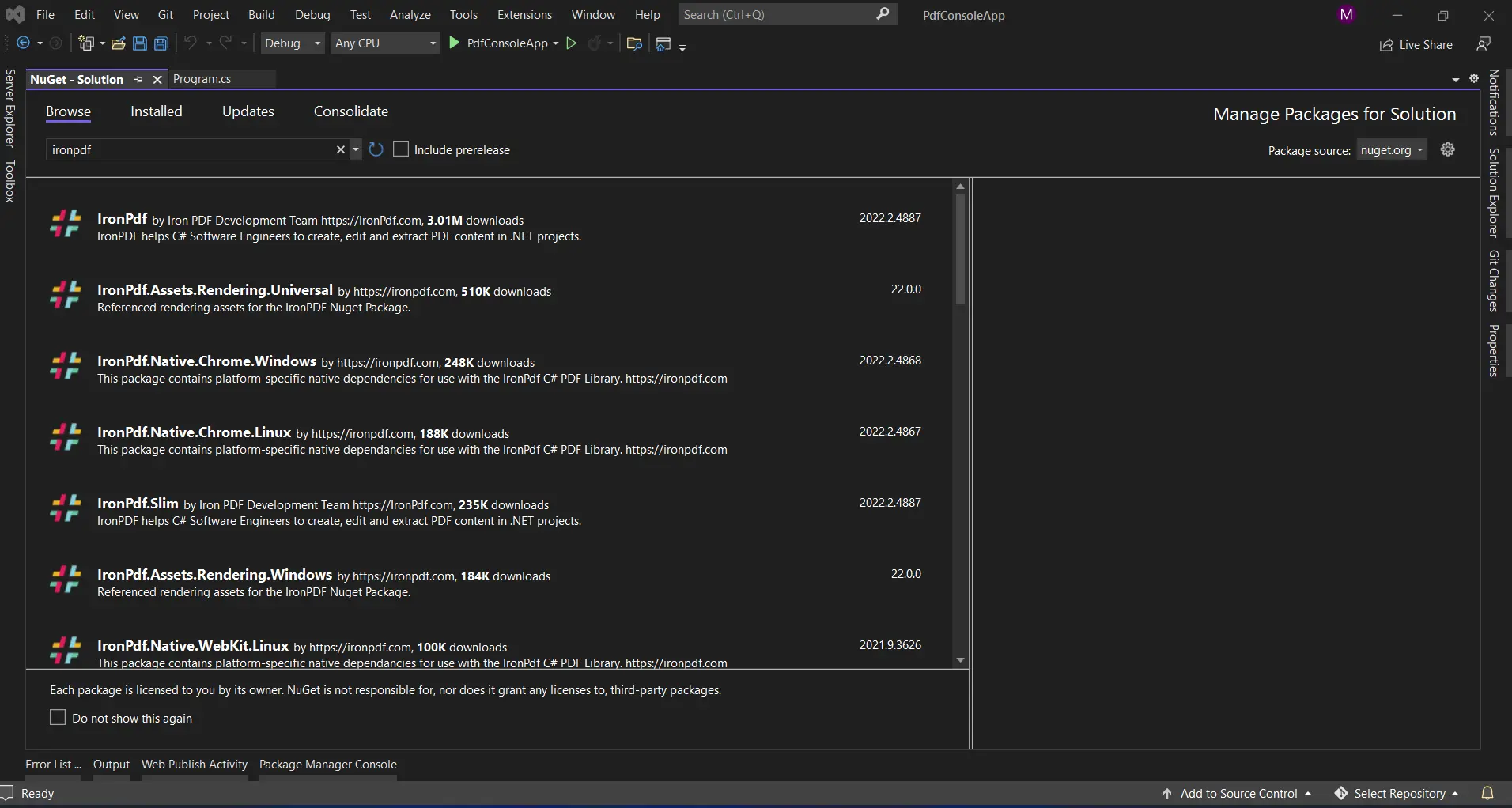This screenshot has height=808, width=1512.
Task: Open the Debug configuration dropdown
Action: [x=293, y=43]
